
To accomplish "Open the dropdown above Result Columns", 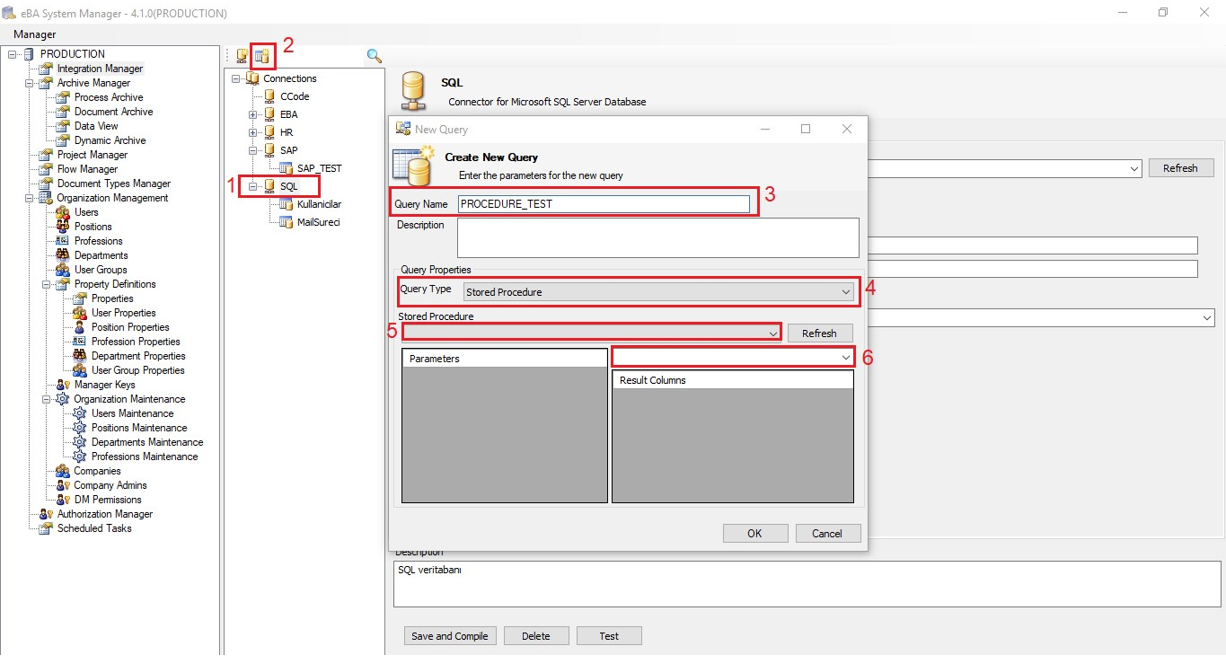I will tap(845, 358).
